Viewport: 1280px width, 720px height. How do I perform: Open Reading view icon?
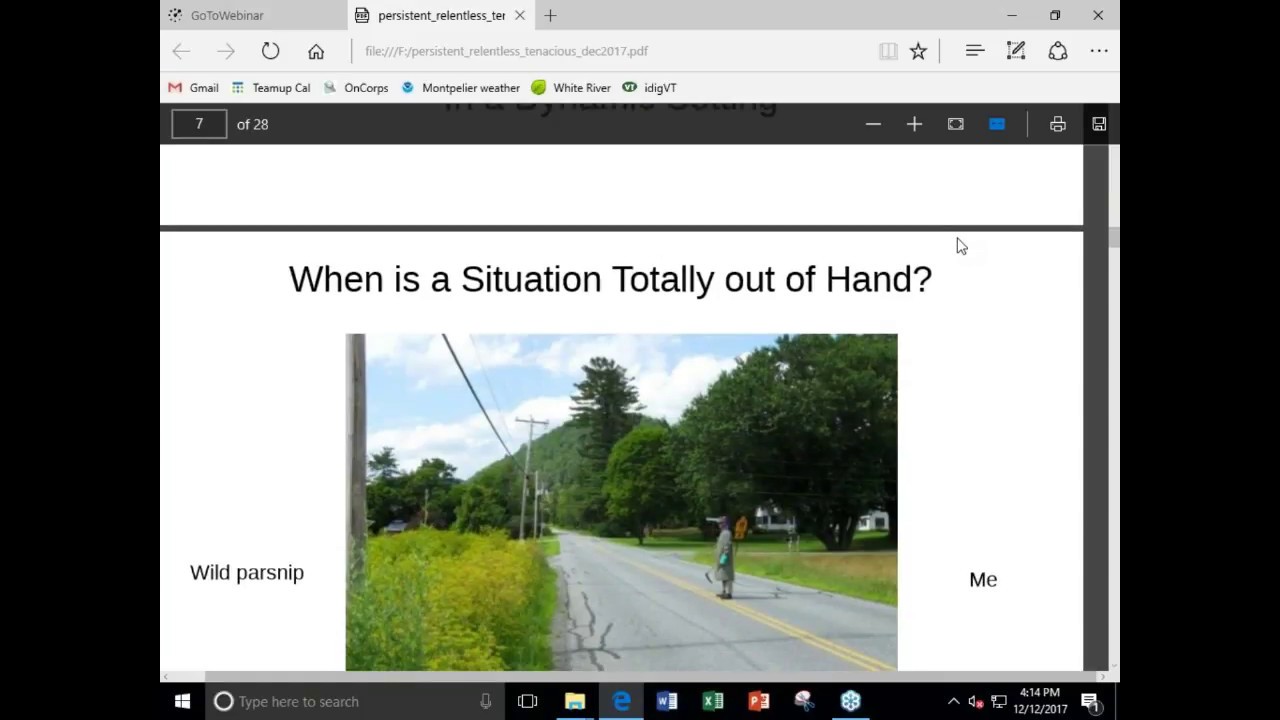pyautogui.click(x=888, y=51)
